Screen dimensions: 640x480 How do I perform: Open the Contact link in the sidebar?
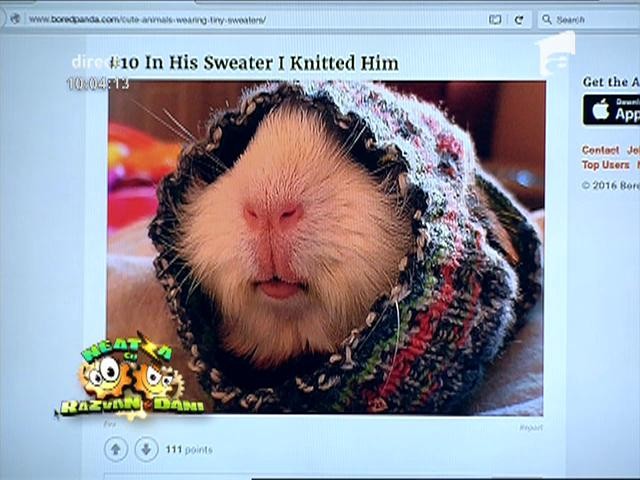pos(600,150)
